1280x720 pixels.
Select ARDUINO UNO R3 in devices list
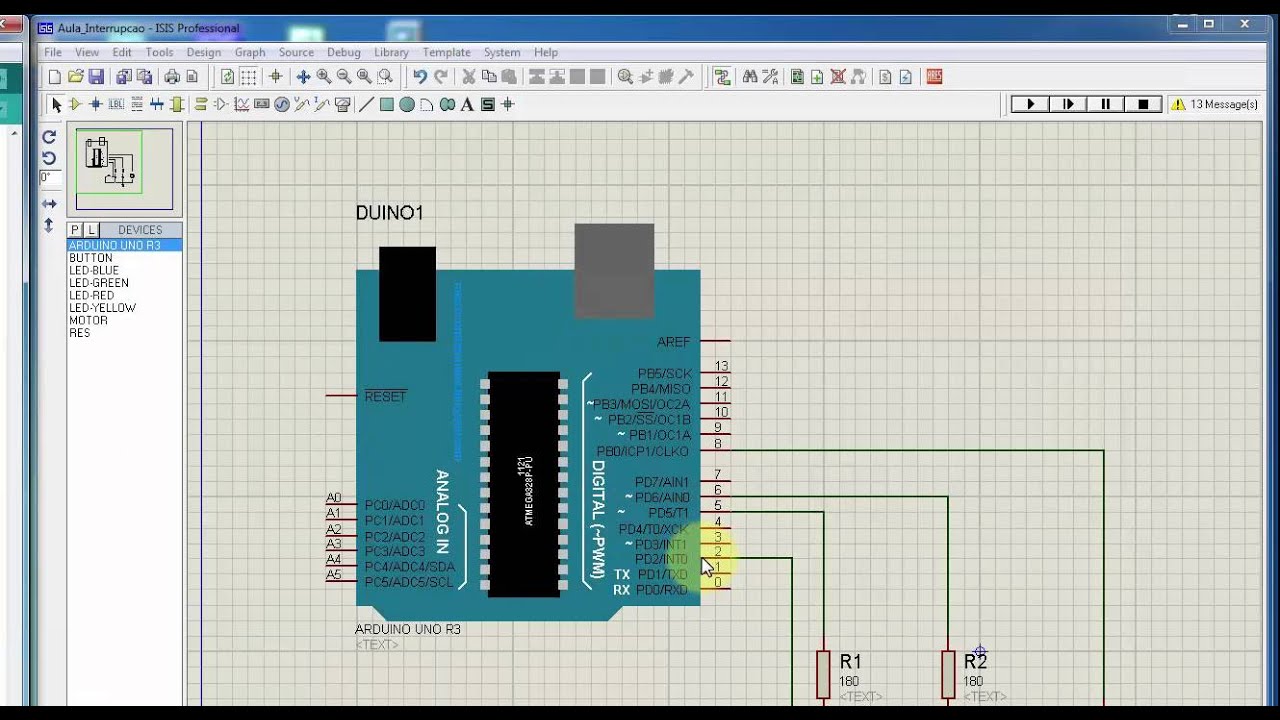click(124, 245)
